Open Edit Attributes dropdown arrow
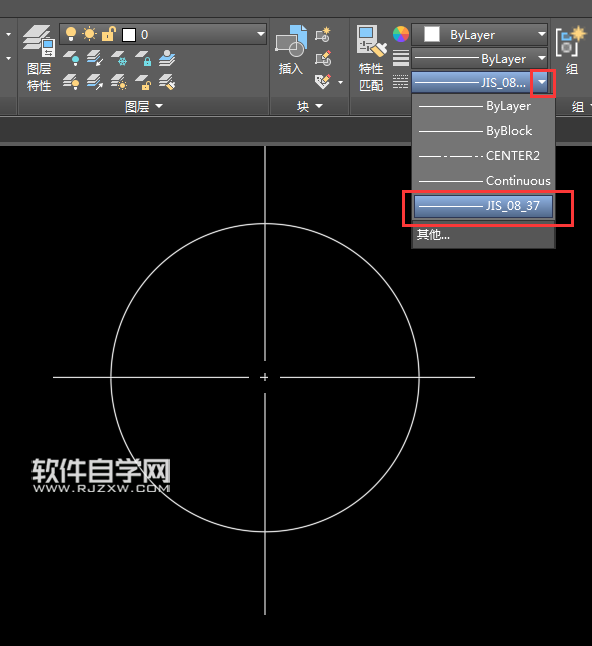 (340, 82)
